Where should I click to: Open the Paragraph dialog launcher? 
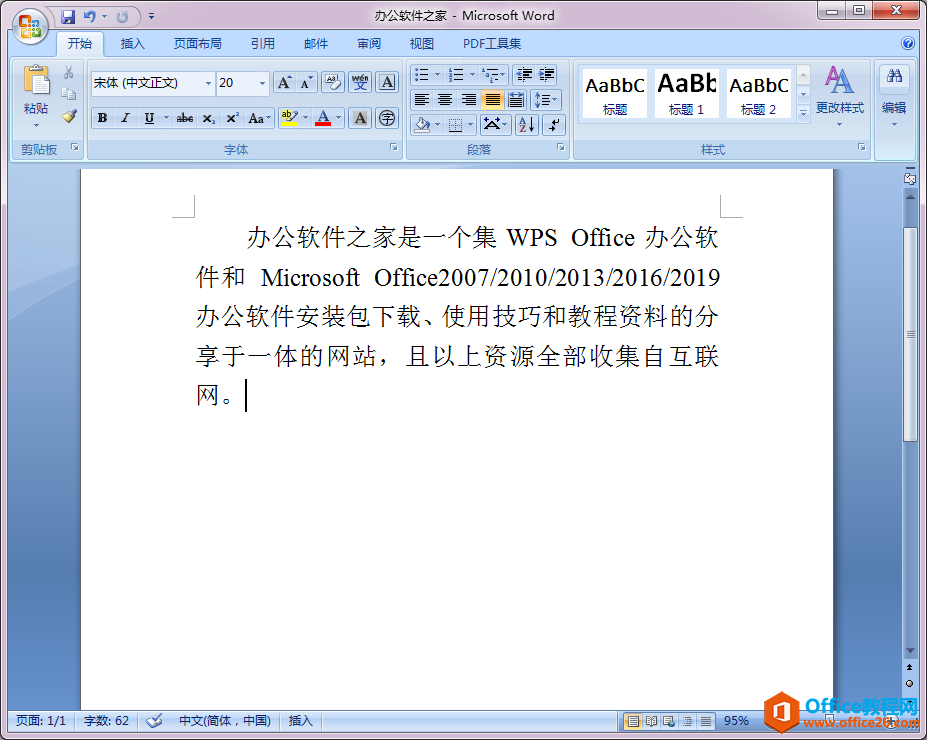(560, 147)
